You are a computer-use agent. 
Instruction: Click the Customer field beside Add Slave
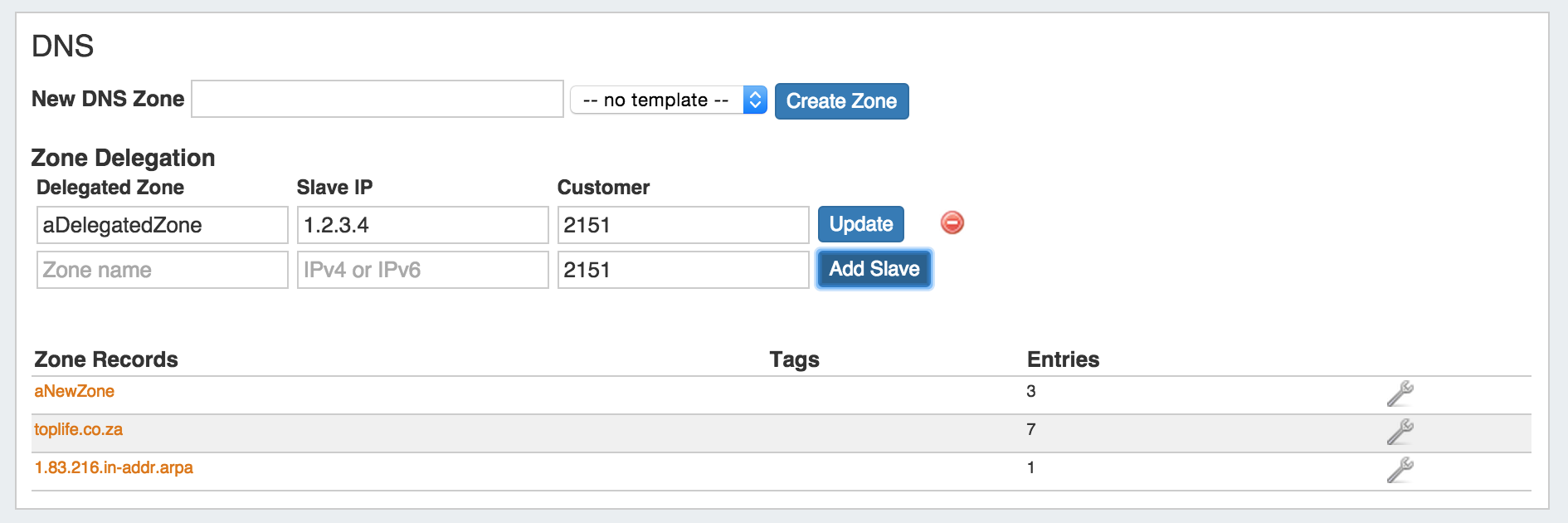pos(682,270)
